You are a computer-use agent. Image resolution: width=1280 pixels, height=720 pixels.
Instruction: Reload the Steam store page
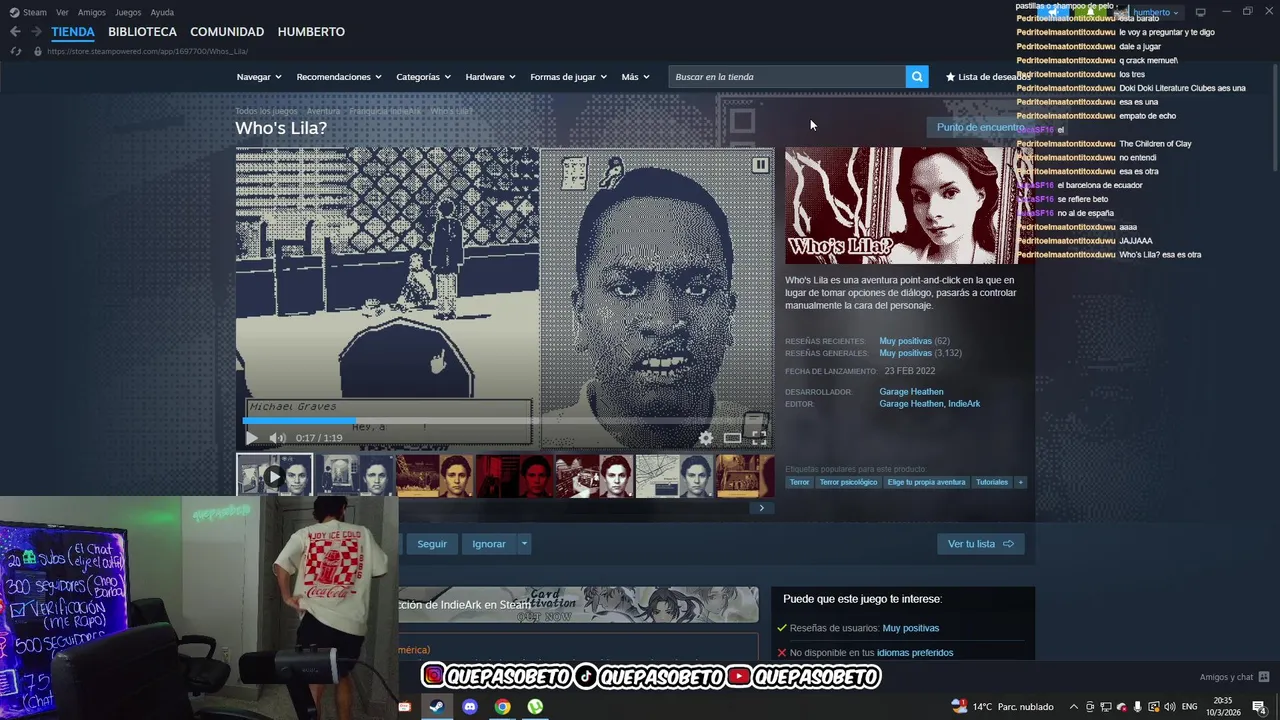click(15, 51)
